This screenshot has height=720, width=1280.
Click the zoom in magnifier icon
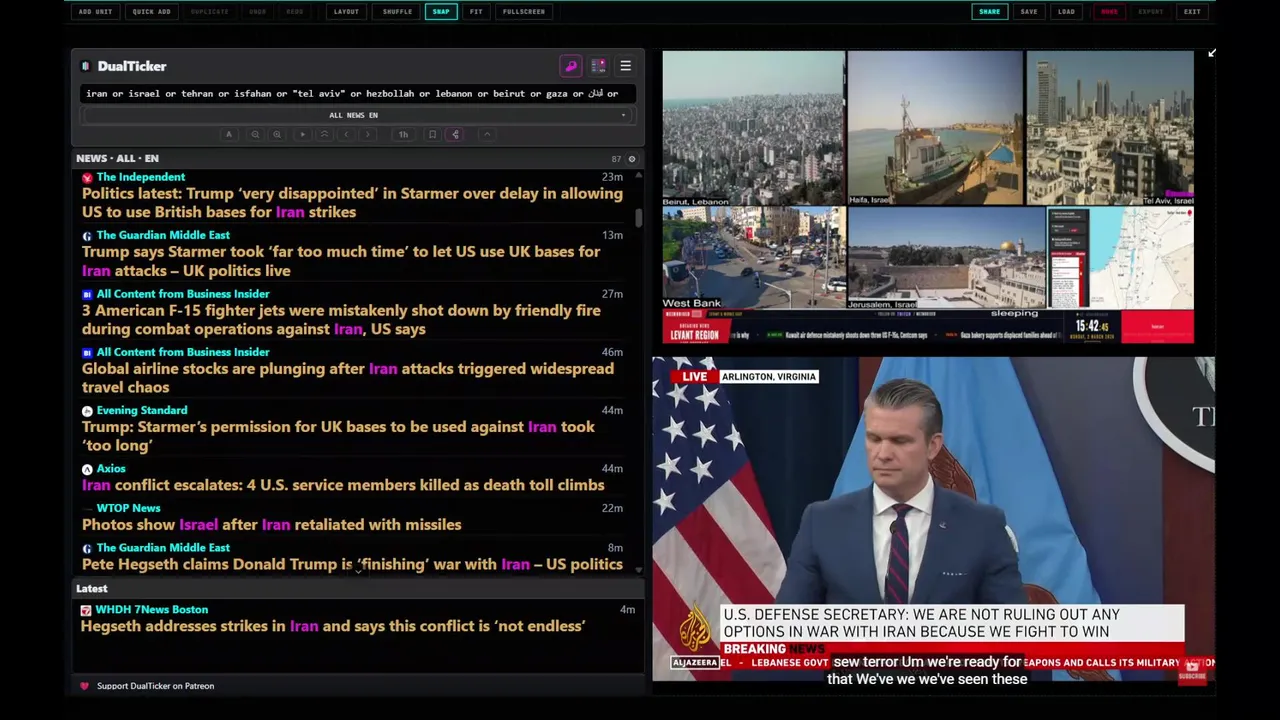[x=277, y=134]
